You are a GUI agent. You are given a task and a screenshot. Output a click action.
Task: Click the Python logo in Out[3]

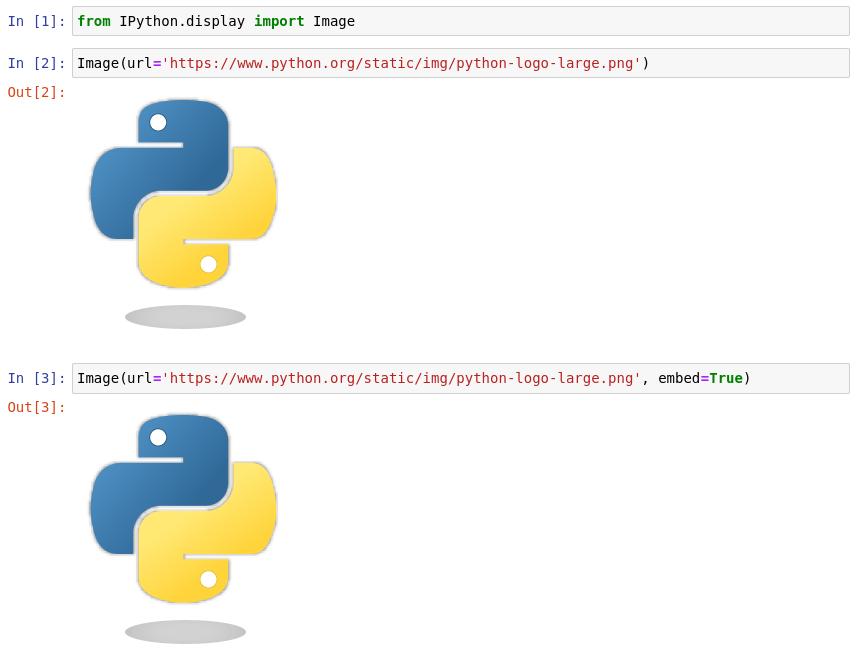click(184, 510)
